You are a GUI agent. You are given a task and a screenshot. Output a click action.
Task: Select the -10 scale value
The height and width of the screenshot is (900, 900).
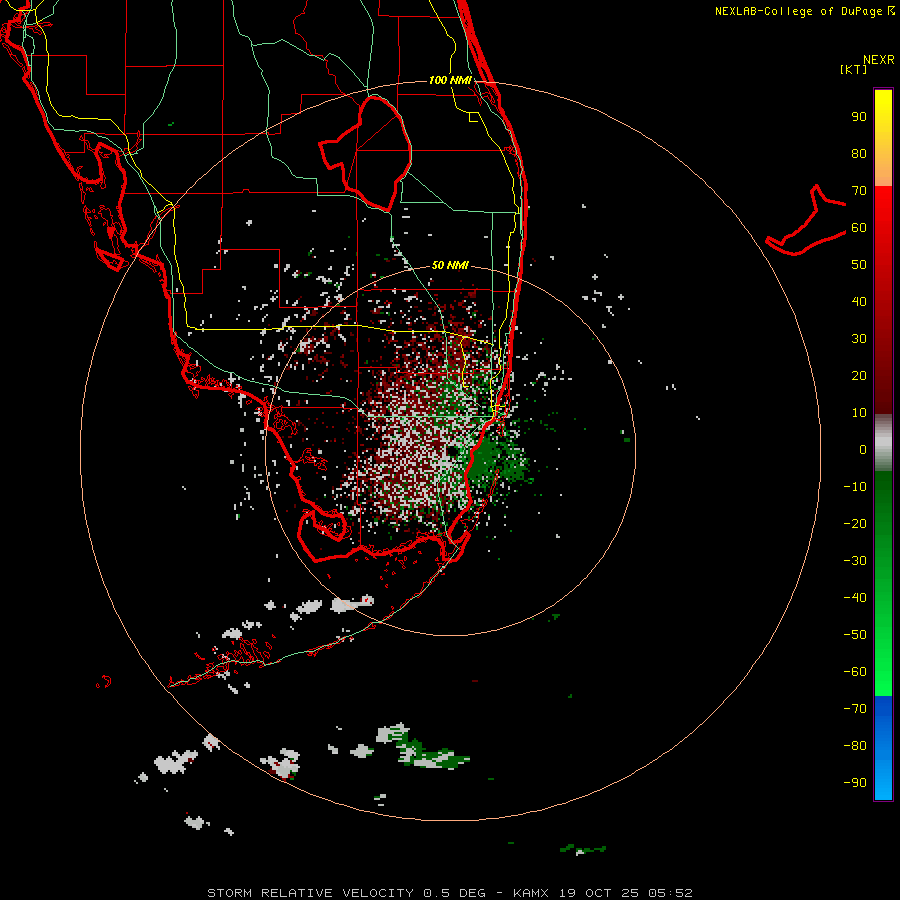point(855,487)
